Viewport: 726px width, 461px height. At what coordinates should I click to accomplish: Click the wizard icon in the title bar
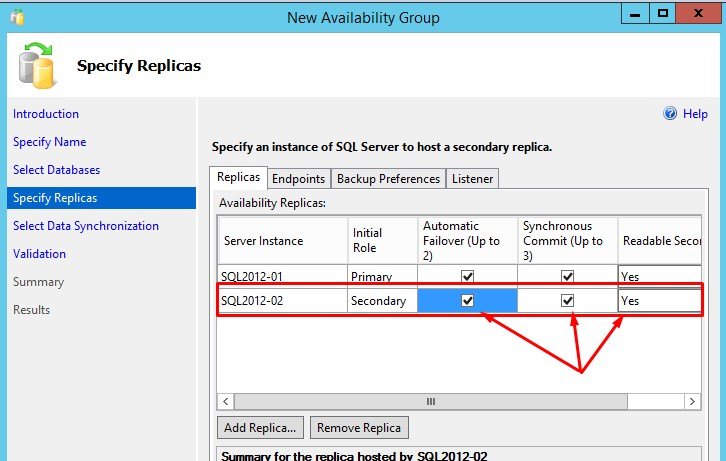[17, 17]
